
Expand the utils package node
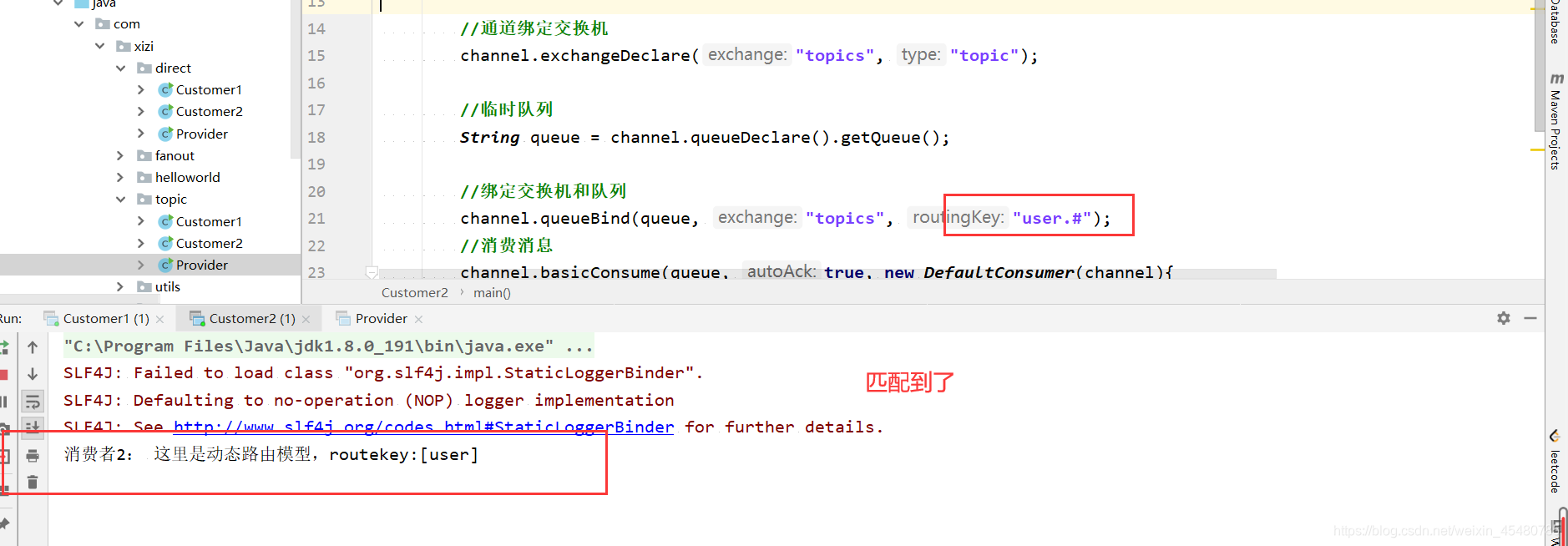[x=121, y=286]
